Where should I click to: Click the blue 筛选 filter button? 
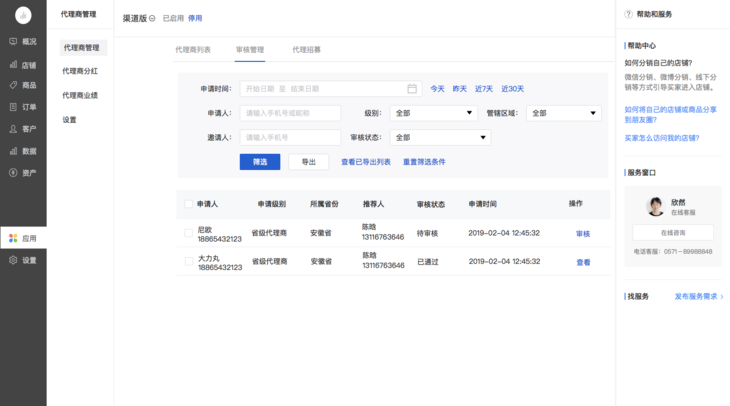click(259, 162)
